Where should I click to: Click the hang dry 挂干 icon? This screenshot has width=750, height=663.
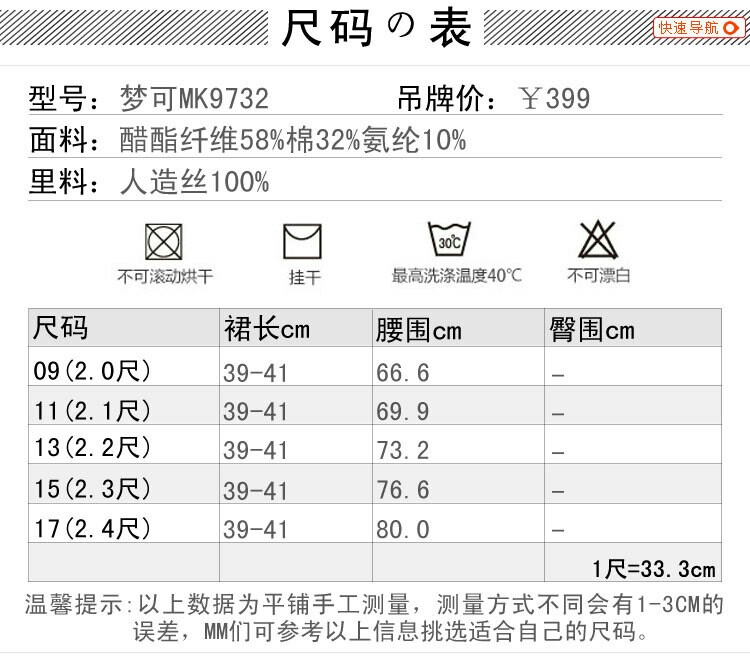pyautogui.click(x=302, y=242)
